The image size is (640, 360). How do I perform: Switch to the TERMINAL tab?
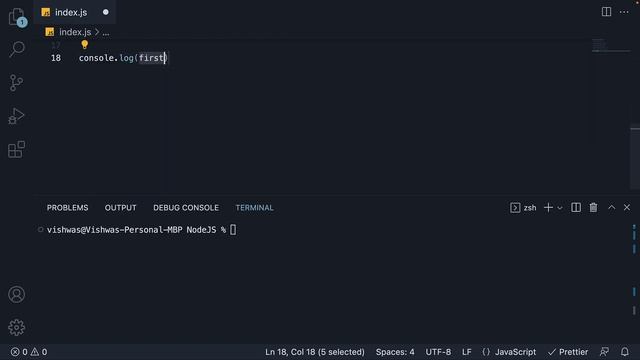[x=254, y=208]
